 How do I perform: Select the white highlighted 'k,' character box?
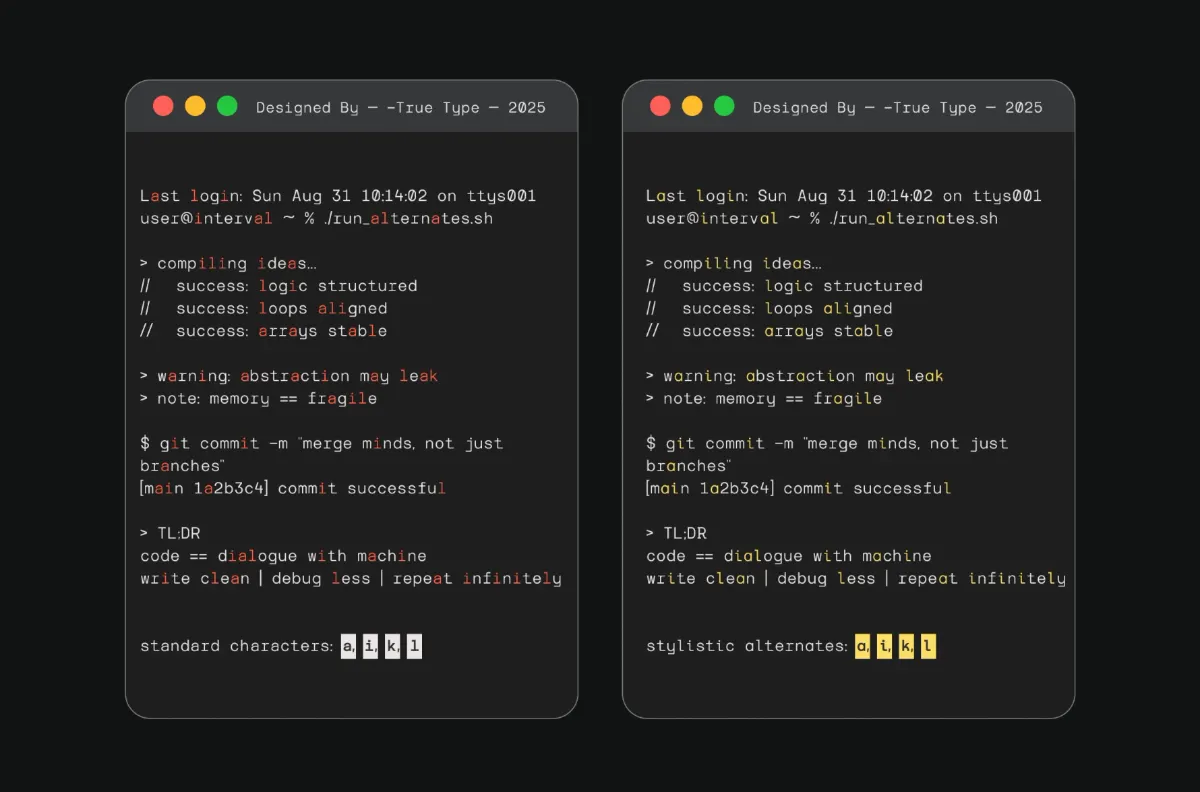pos(392,647)
